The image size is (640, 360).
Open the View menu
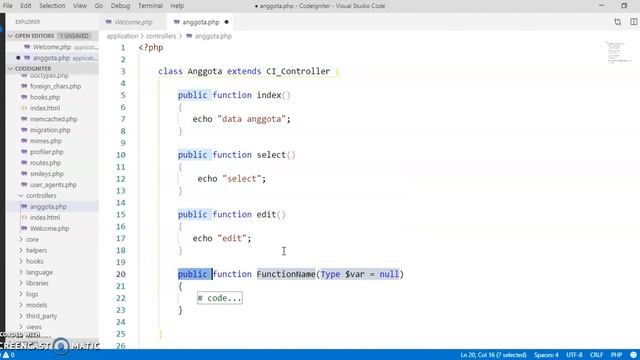coord(80,6)
